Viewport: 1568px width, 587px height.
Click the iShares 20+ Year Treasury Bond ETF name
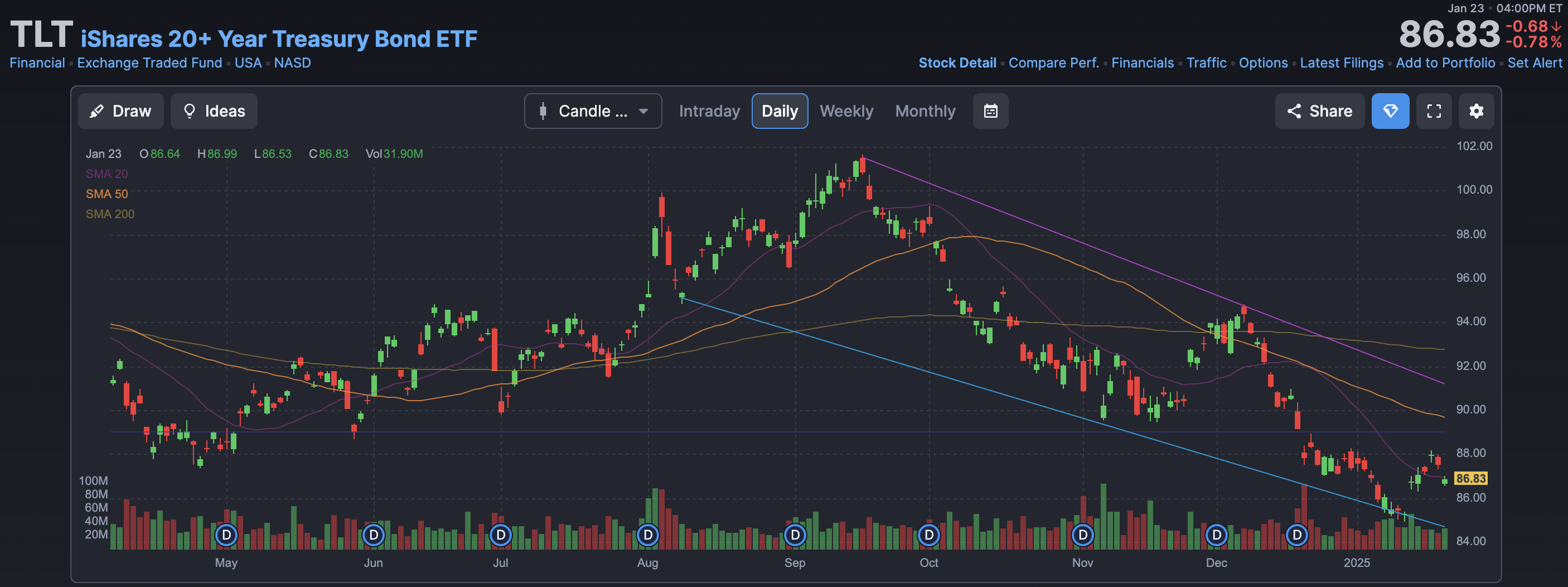pyautogui.click(x=279, y=39)
